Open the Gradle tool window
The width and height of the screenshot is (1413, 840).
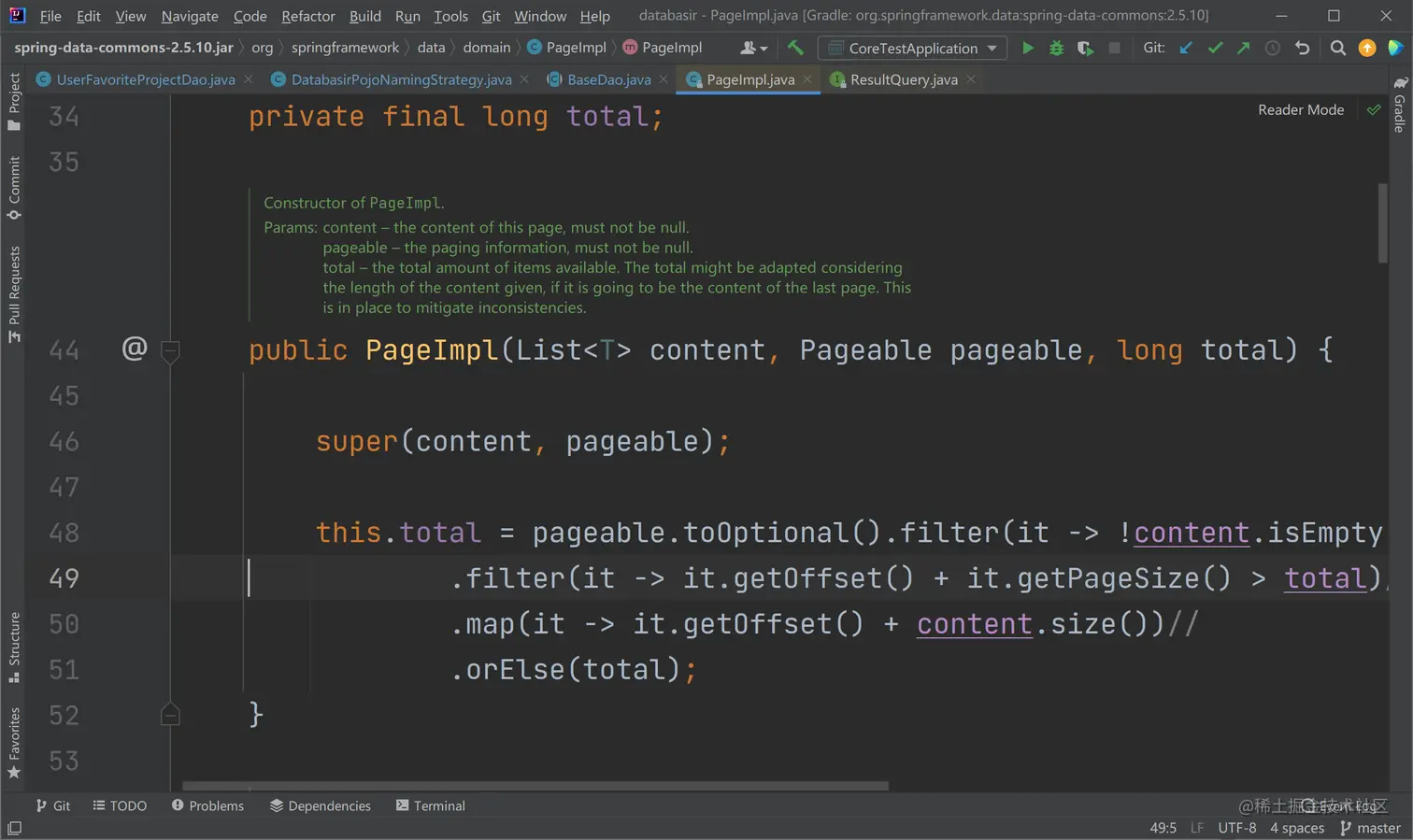point(1400,105)
